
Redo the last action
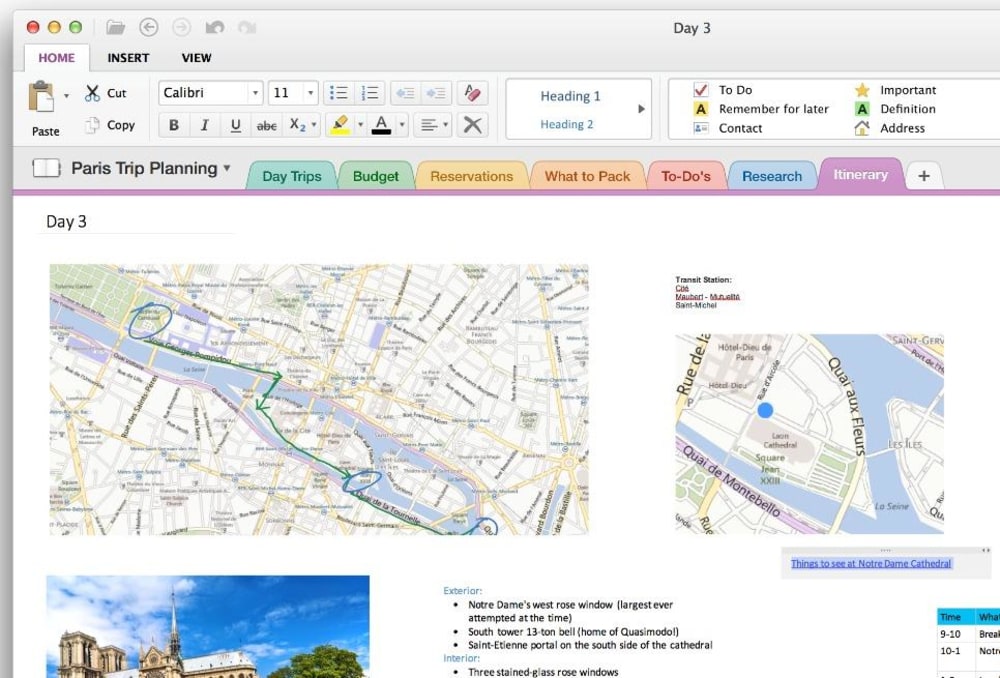pyautogui.click(x=247, y=27)
